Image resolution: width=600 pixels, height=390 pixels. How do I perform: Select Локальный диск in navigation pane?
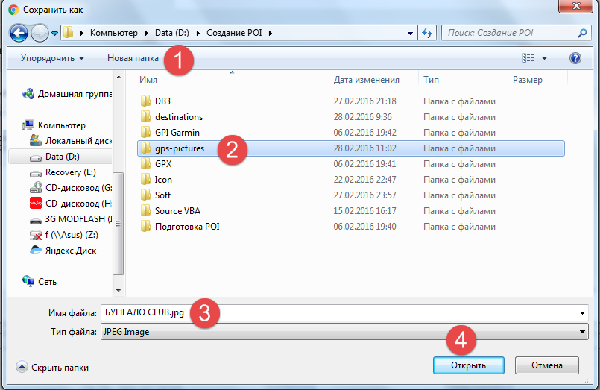tap(71, 141)
